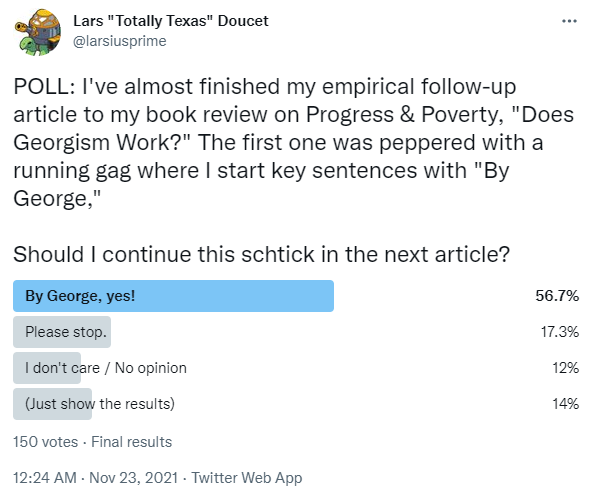Click the 14% result percentage
This screenshot has width=594, height=504.
pos(565,404)
